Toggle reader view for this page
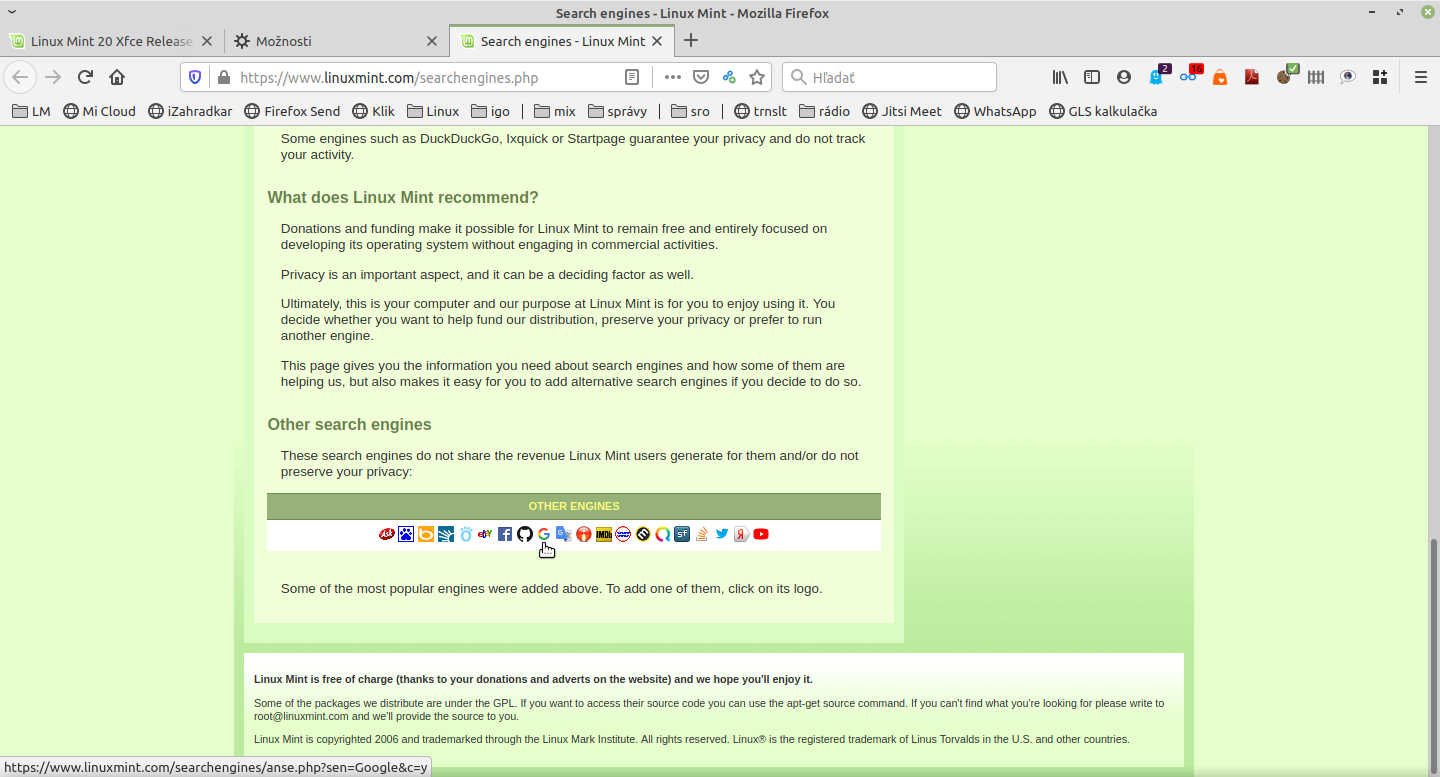The image size is (1440, 777). click(631, 77)
